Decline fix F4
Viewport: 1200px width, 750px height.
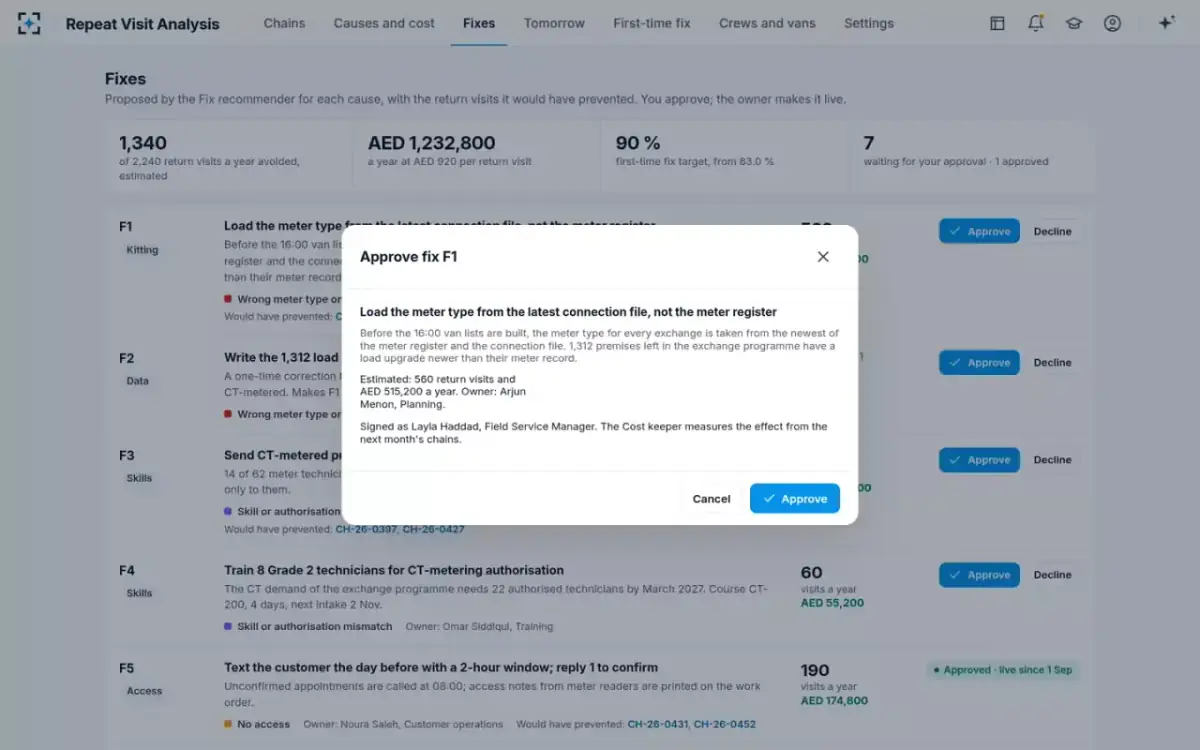[x=1052, y=575]
